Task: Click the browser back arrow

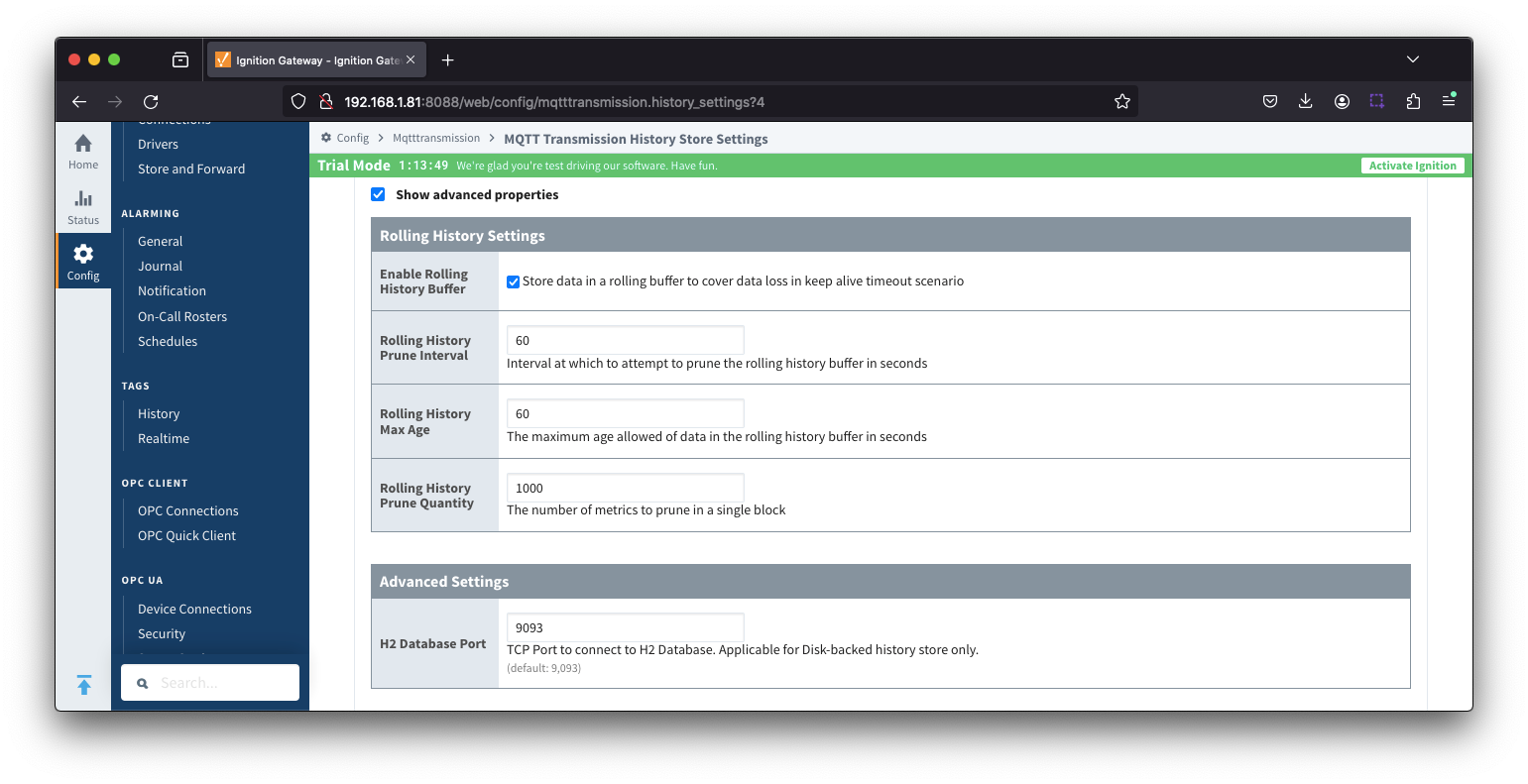Action: (x=79, y=101)
